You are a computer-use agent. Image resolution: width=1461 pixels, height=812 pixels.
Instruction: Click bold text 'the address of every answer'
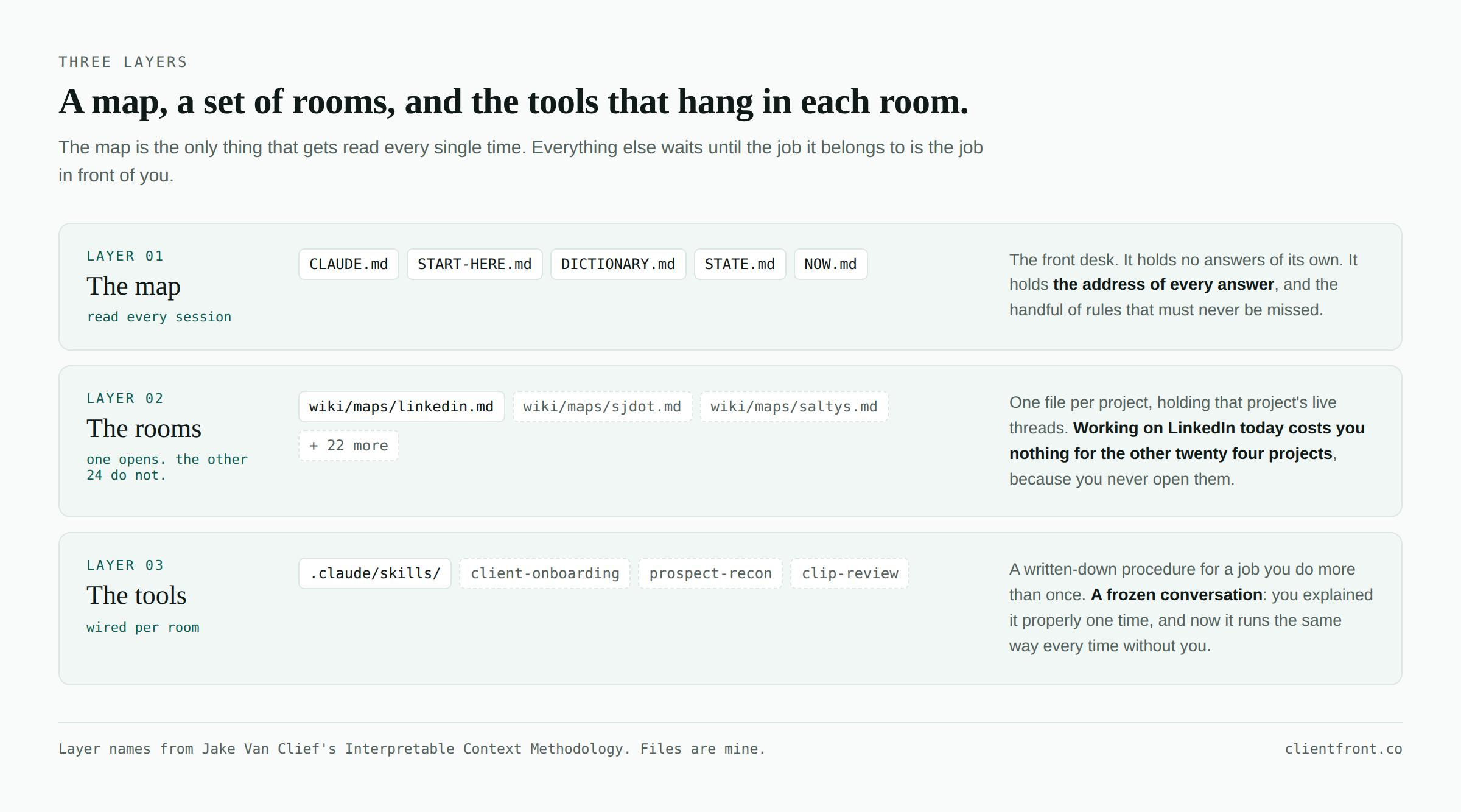click(x=1163, y=285)
